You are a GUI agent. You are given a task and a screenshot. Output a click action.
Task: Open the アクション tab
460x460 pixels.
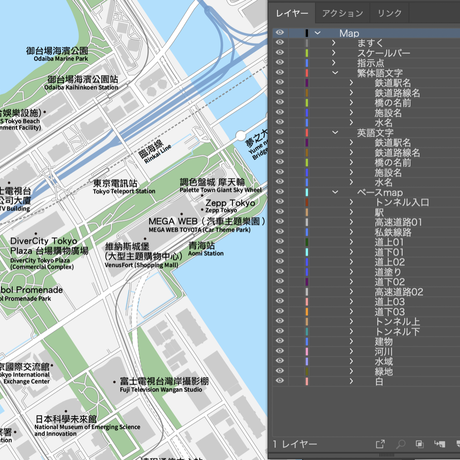[343, 13]
